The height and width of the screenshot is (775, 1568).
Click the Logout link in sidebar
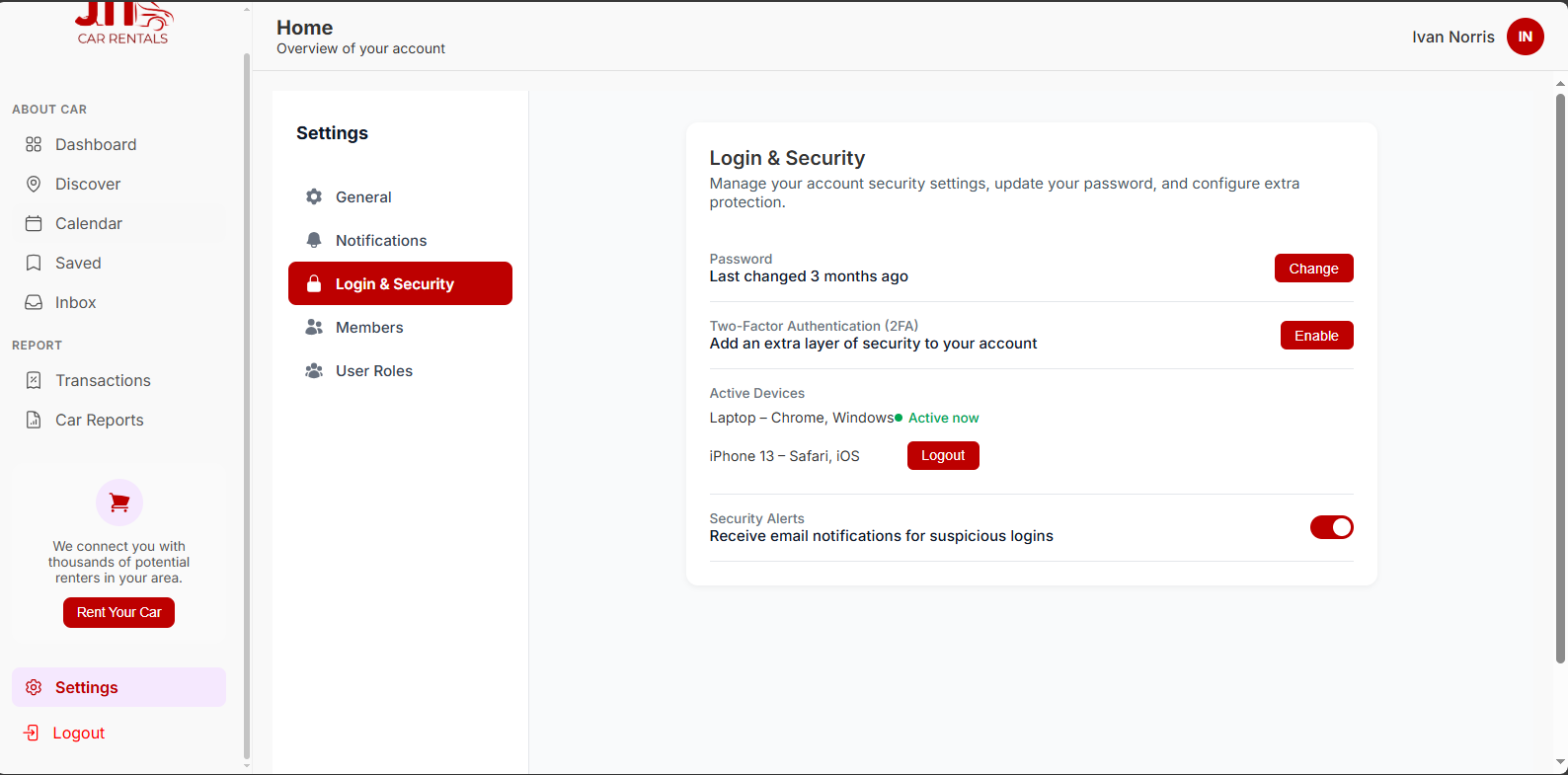pos(79,733)
